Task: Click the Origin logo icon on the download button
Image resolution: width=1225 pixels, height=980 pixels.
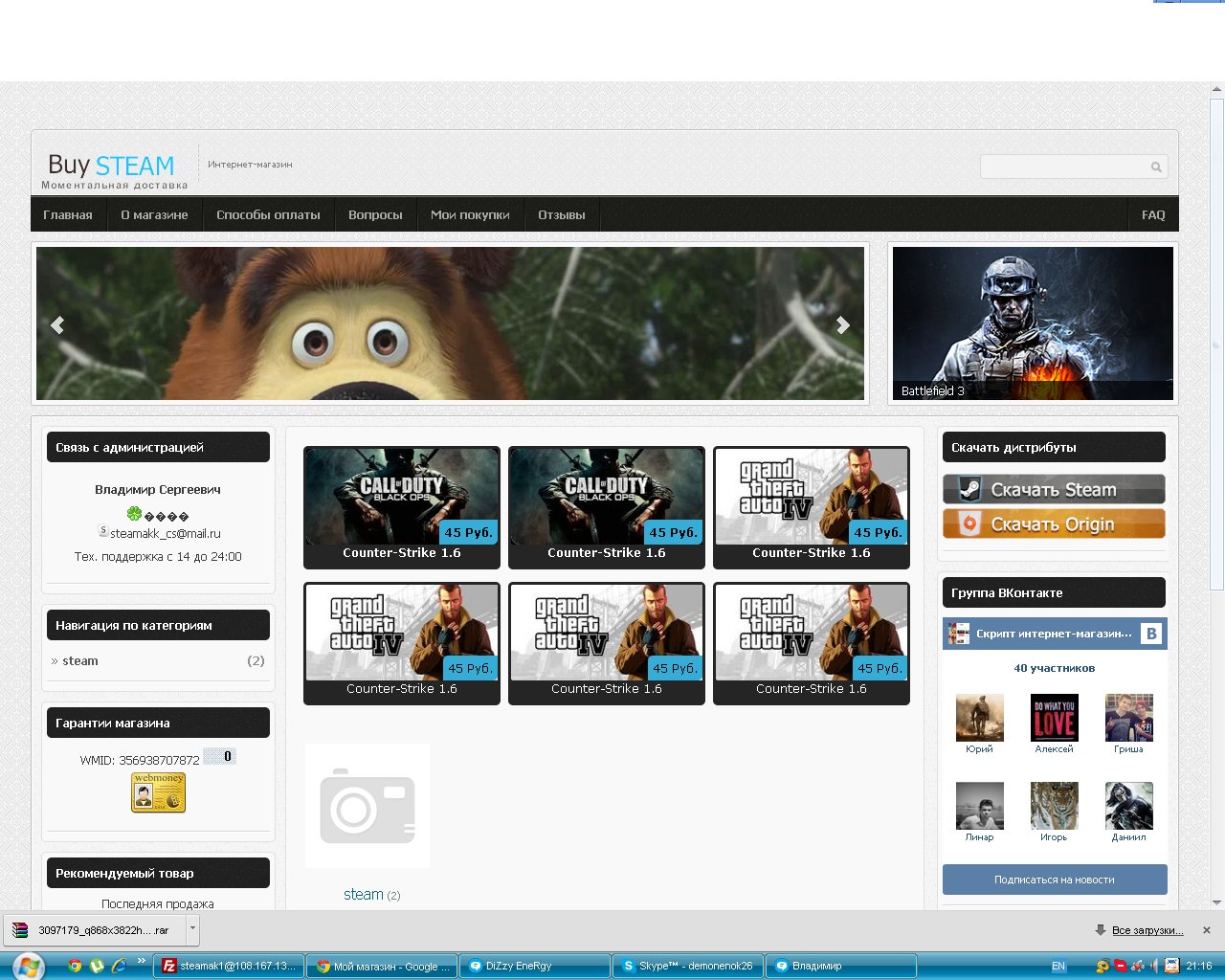Action: click(x=969, y=523)
